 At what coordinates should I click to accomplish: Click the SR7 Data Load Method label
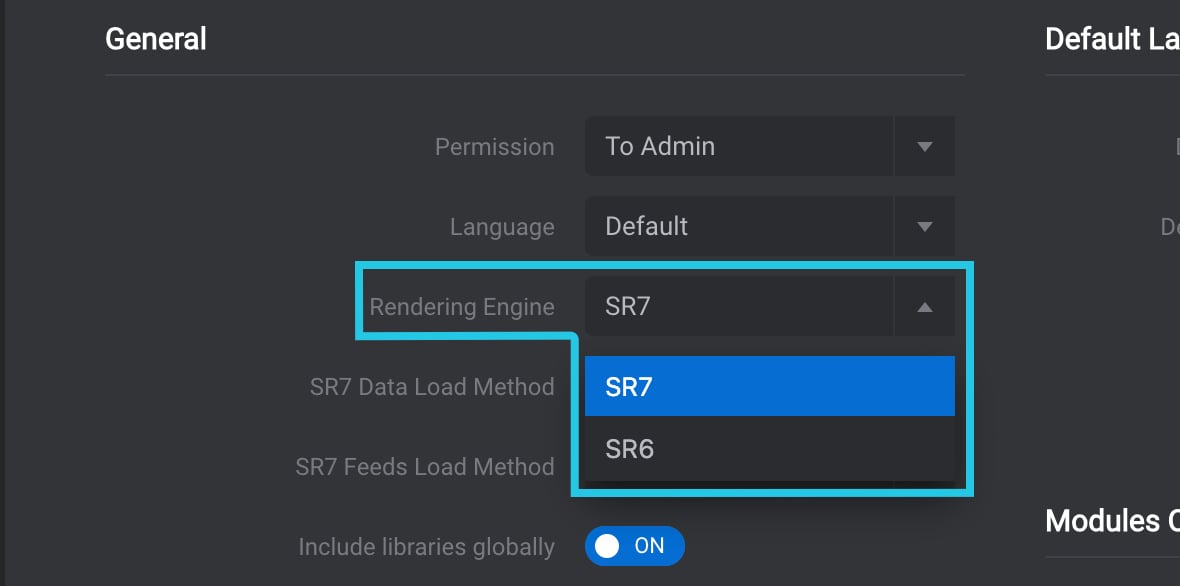tap(432, 387)
